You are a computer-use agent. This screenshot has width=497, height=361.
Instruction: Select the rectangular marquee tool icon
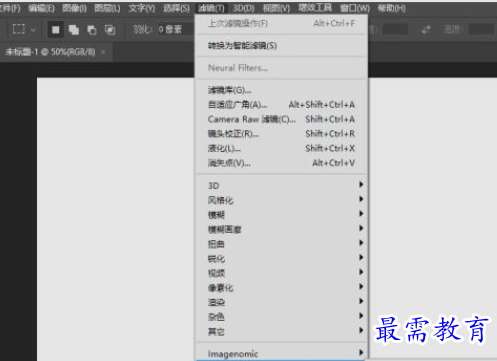tap(19, 29)
